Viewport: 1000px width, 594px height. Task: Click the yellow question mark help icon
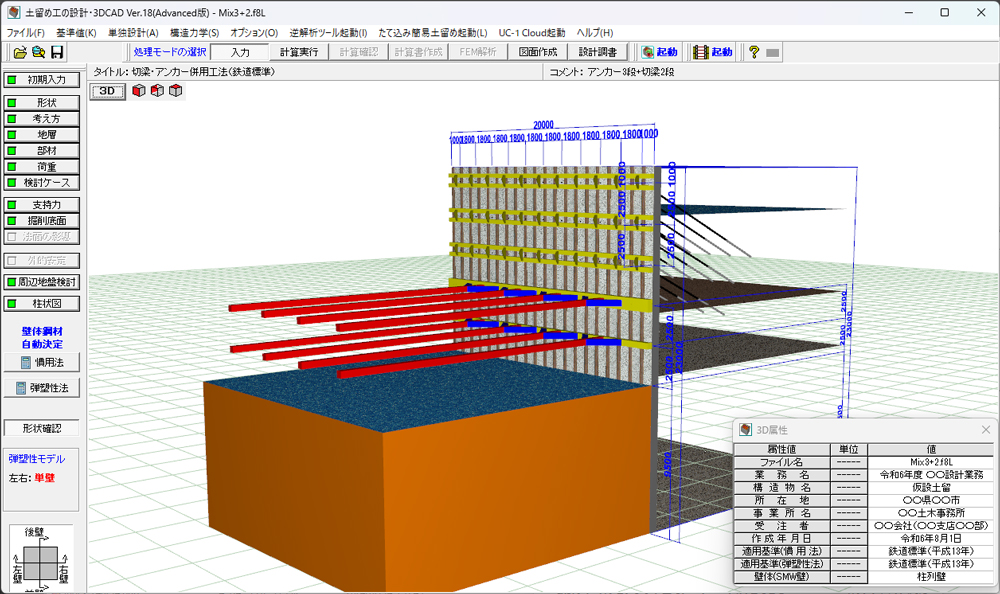754,52
